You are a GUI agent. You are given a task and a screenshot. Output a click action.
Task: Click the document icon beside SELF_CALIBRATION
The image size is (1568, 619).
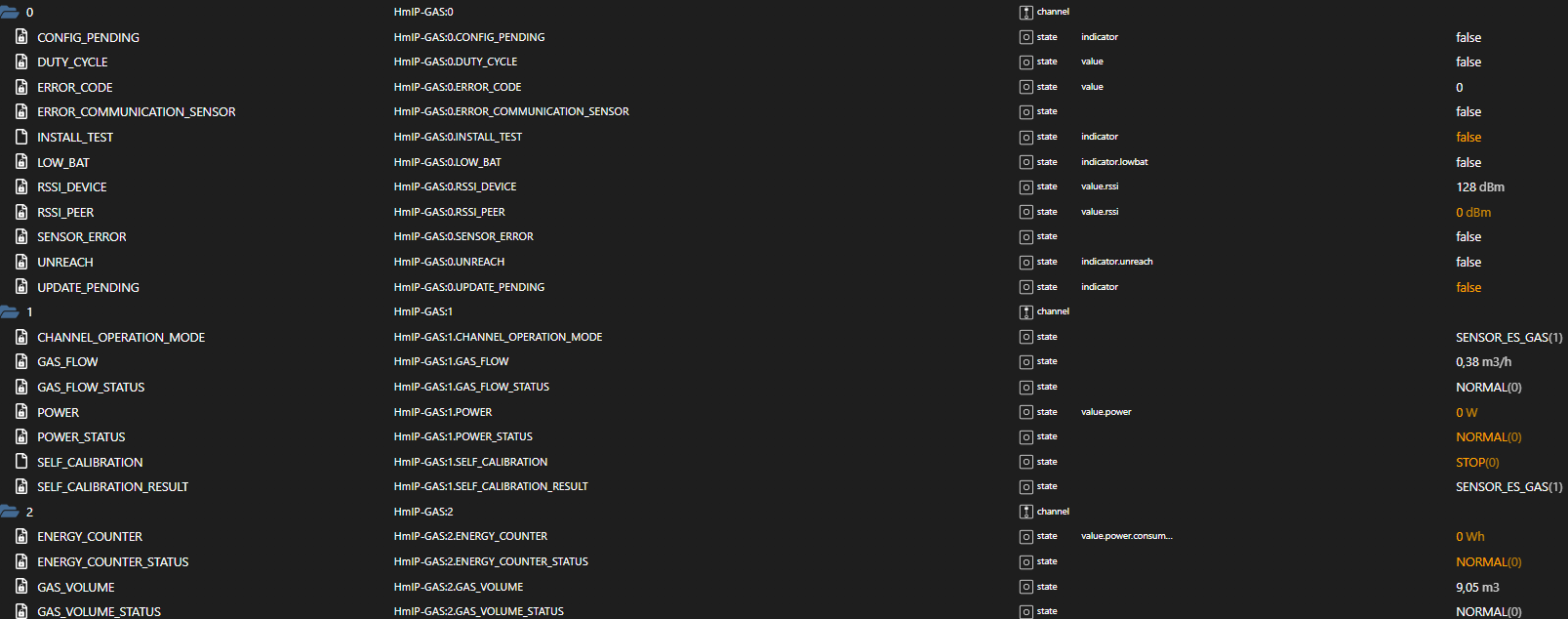21,462
